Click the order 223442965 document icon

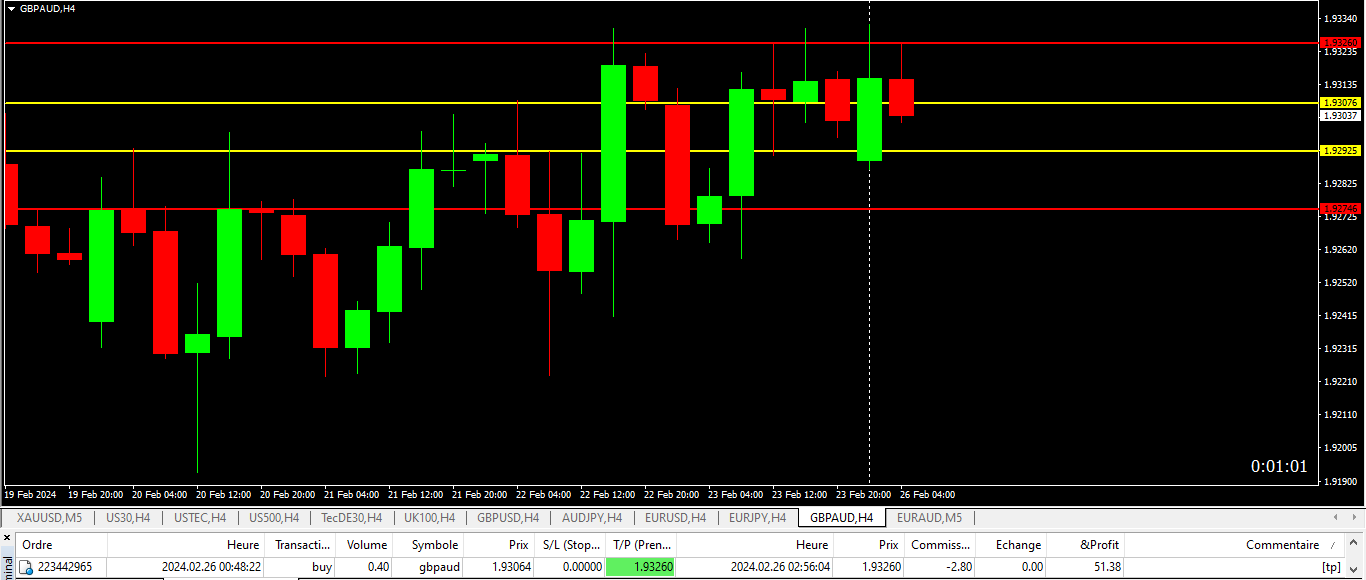[x=27, y=567]
